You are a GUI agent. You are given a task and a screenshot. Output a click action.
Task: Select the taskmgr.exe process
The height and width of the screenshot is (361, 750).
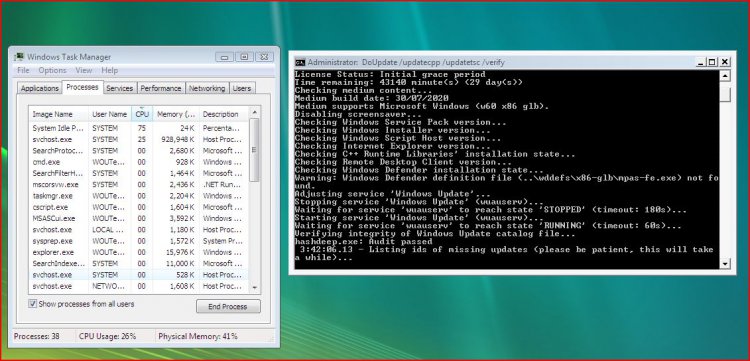(x=138, y=196)
